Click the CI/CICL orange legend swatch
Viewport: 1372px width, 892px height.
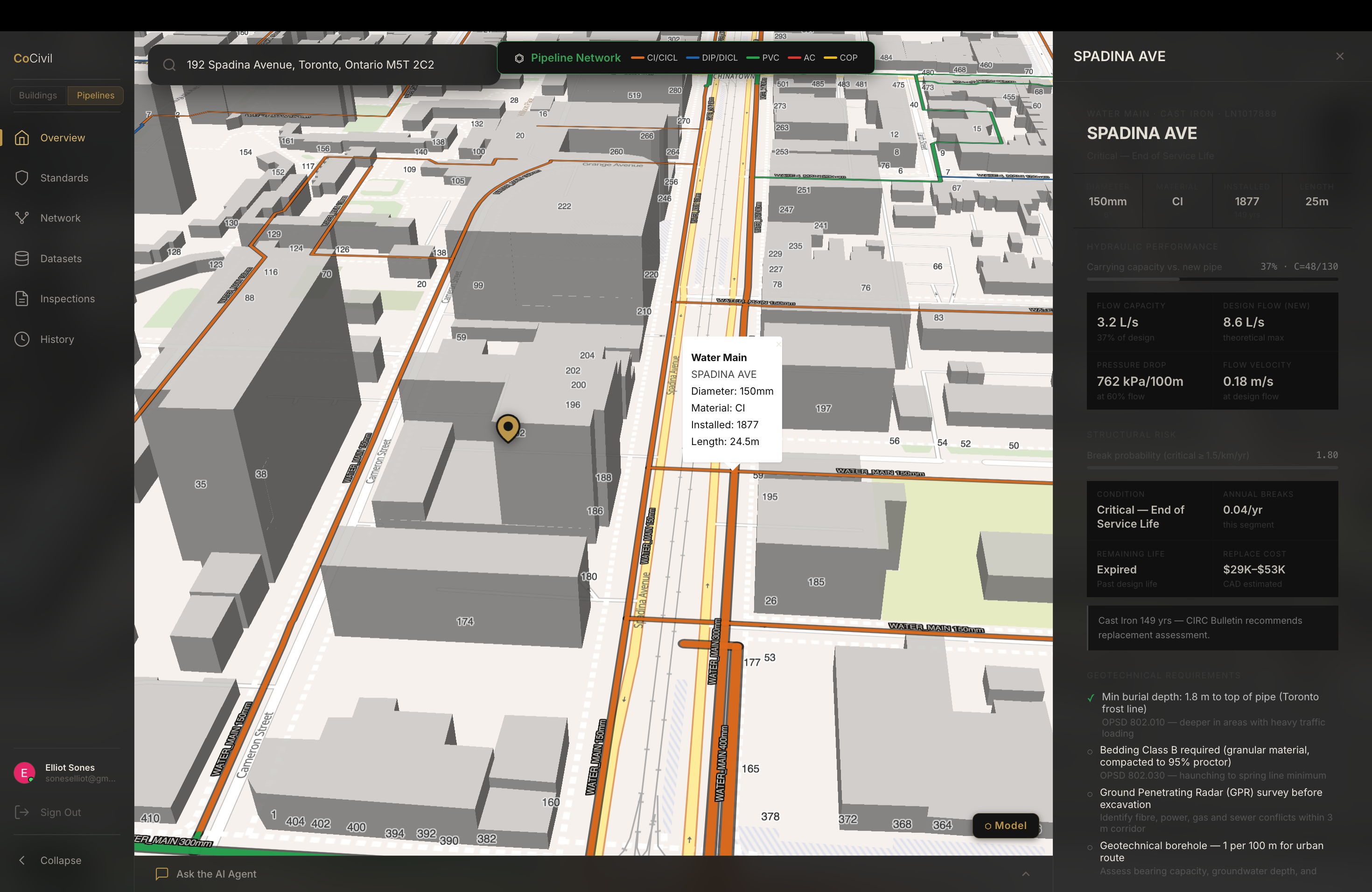click(637, 58)
